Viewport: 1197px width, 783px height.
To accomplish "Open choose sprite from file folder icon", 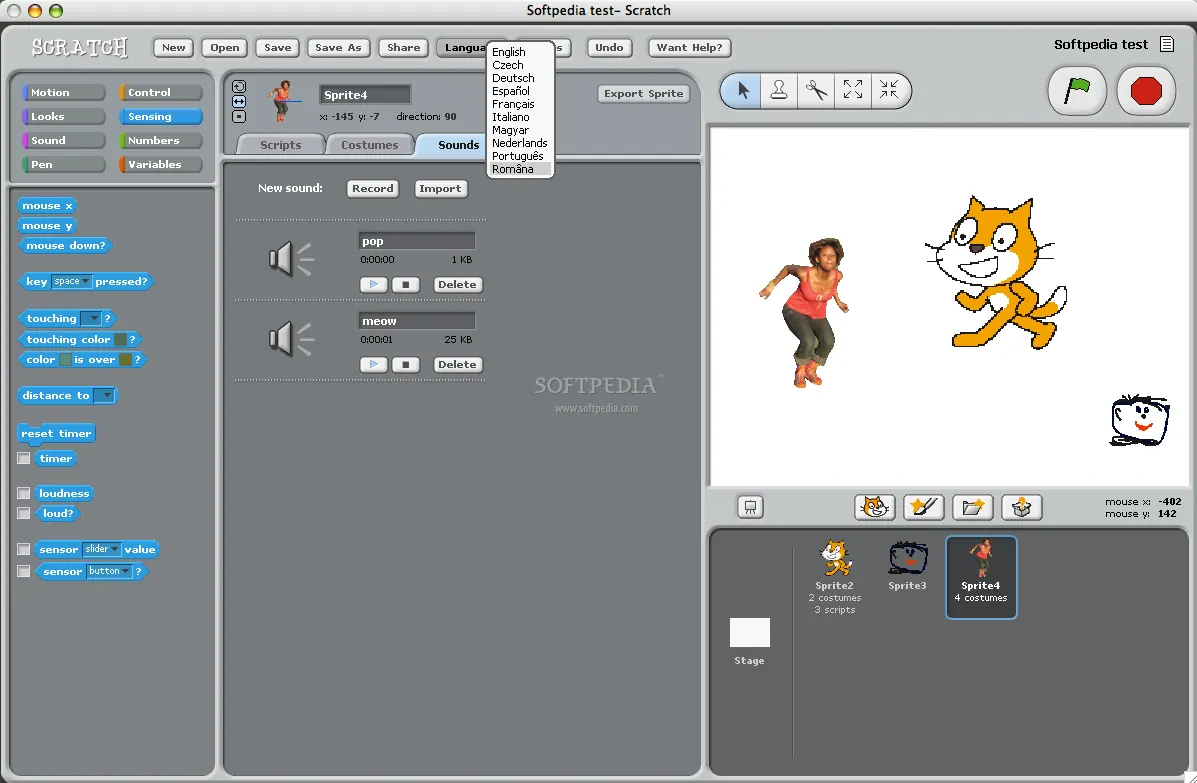I will (x=973, y=507).
